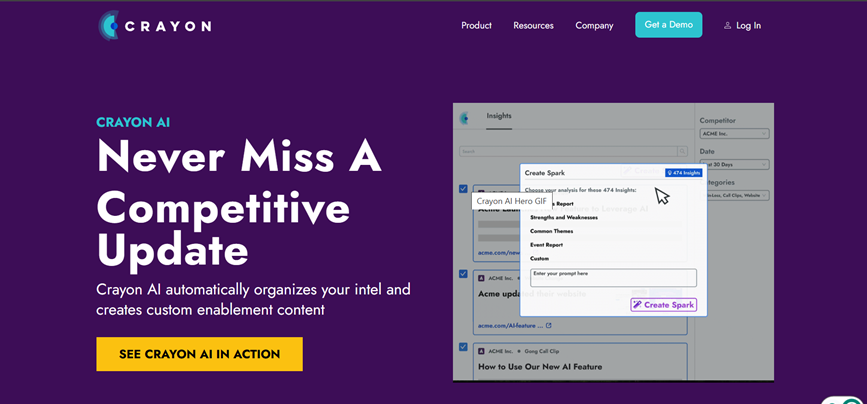
Task: Click the 474 Insights lightbulb badge
Action: coord(683,173)
